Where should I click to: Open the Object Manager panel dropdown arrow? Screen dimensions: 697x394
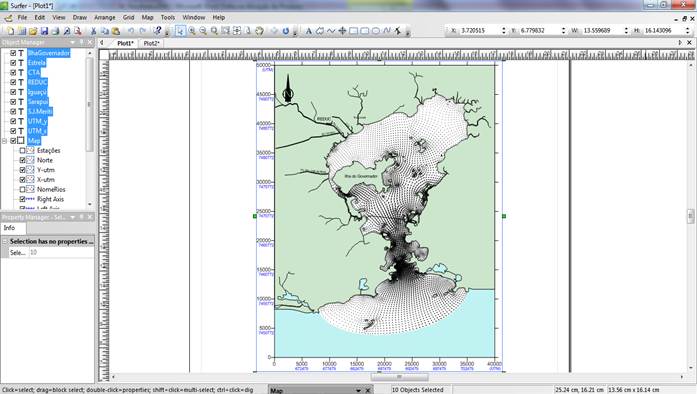(x=72, y=42)
